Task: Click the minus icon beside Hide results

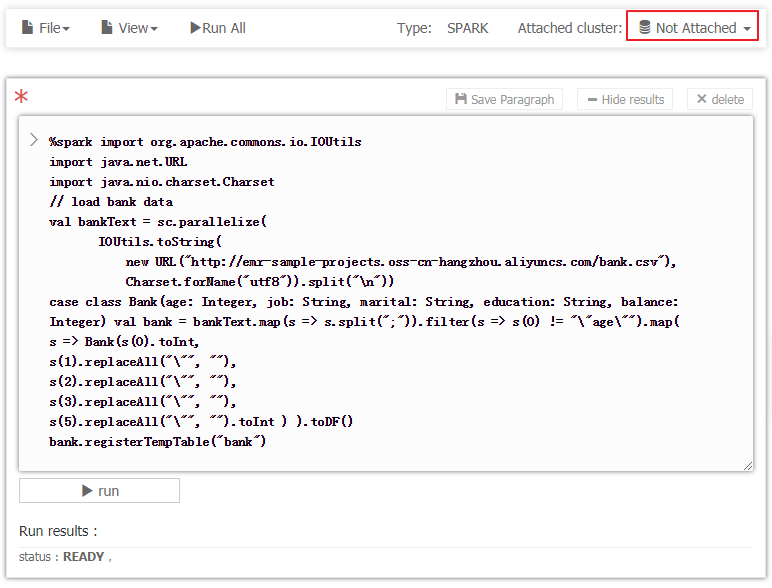Action: (x=592, y=99)
